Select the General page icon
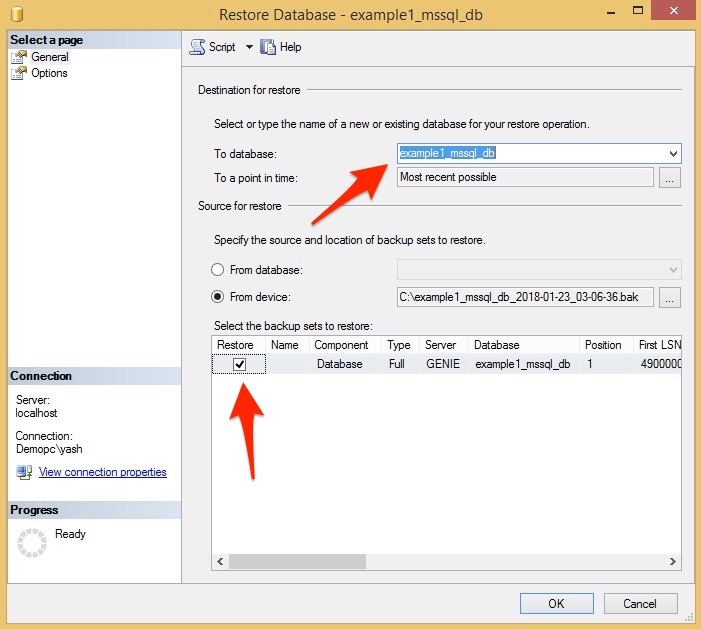This screenshot has width=701, height=629. coord(19,57)
